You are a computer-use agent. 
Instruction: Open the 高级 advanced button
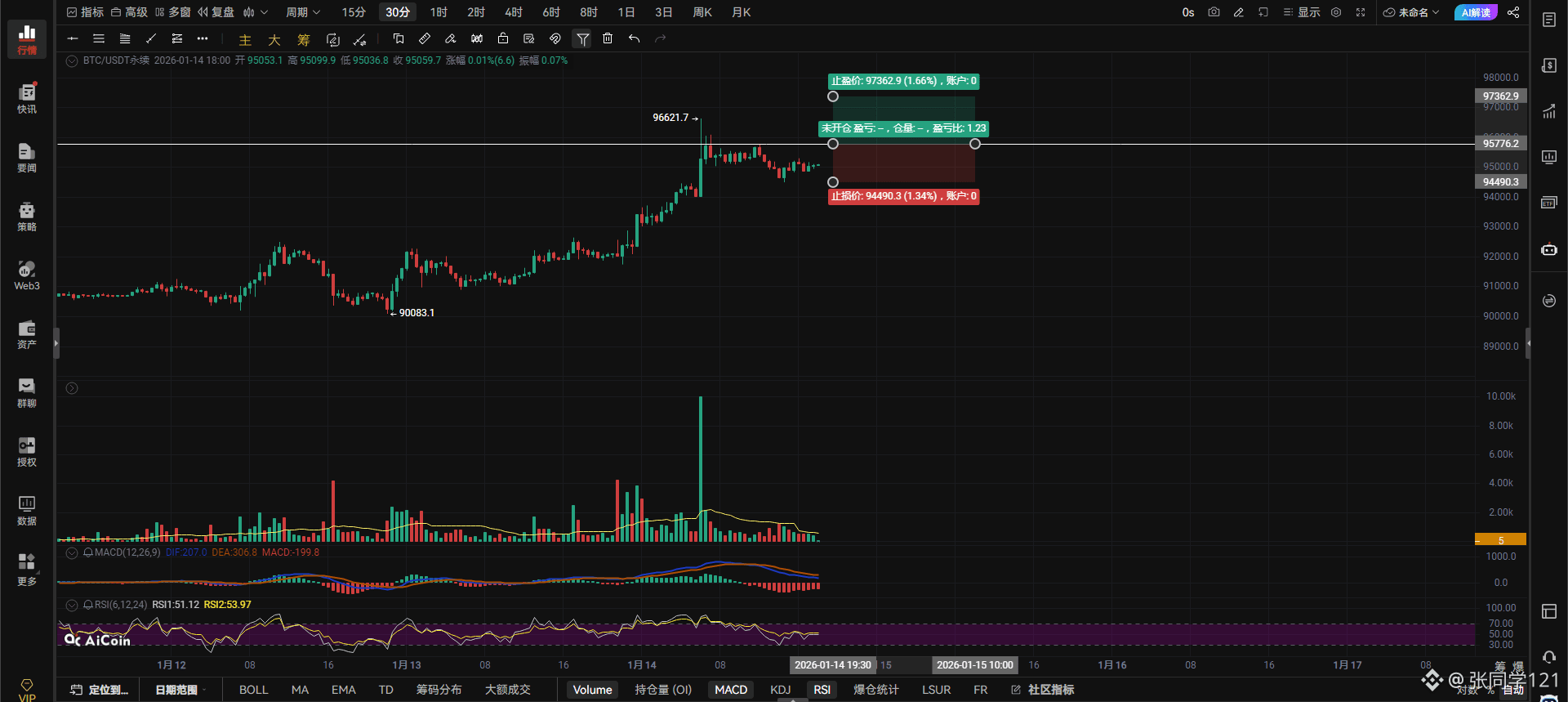click(129, 12)
